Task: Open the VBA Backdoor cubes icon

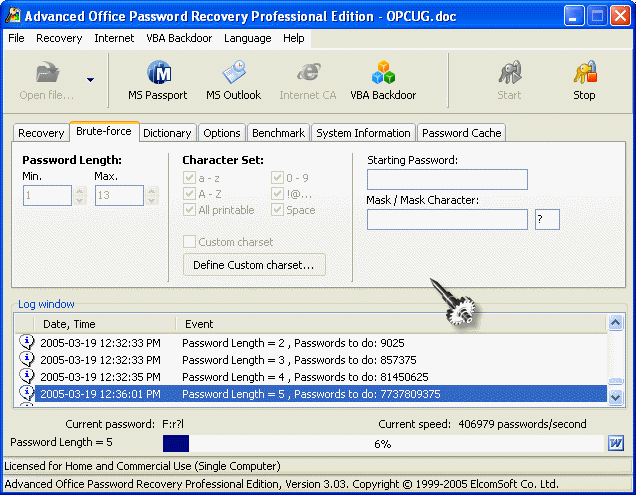Action: [x=383, y=72]
